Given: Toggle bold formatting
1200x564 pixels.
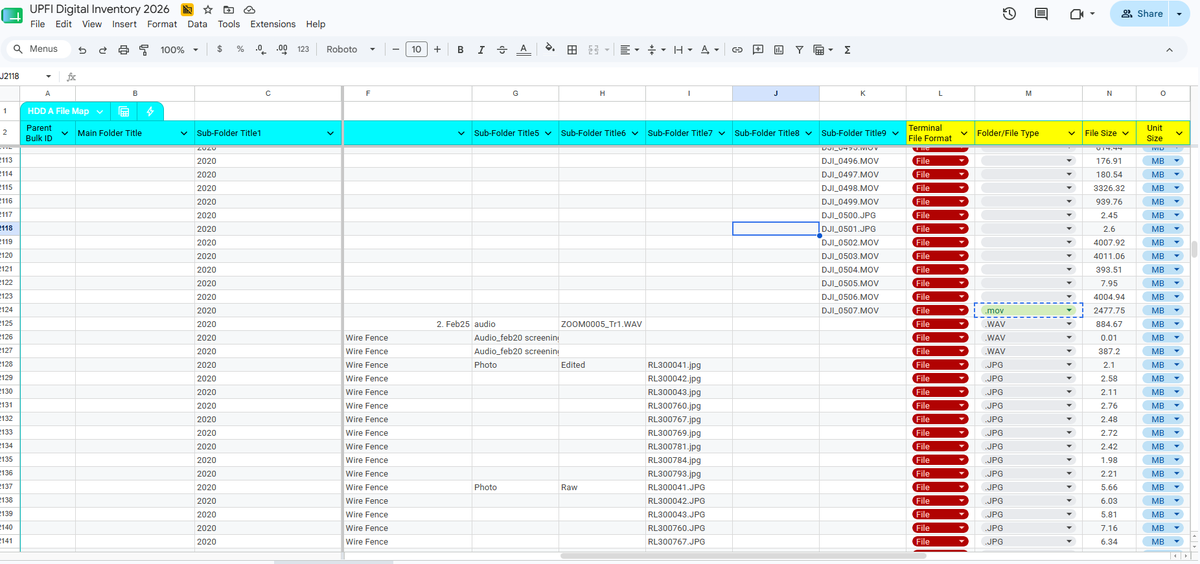Looking at the screenshot, I should click(x=460, y=49).
